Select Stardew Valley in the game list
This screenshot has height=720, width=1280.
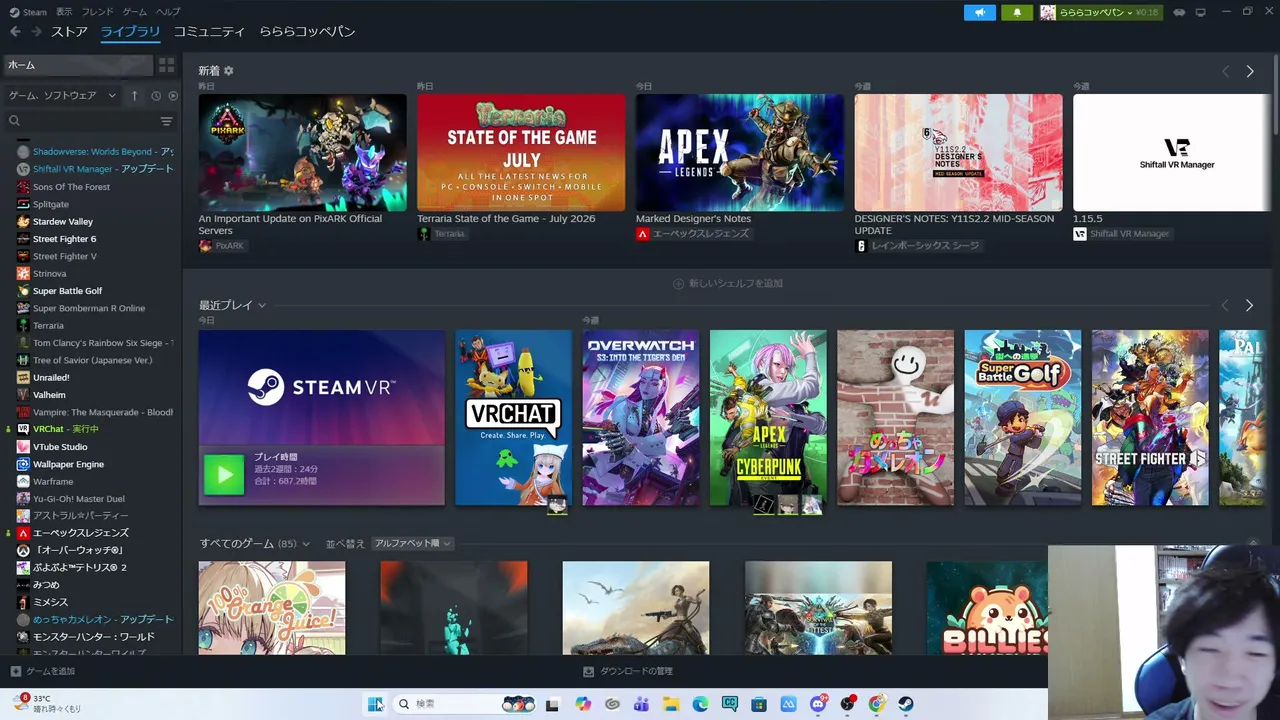[x=62, y=222]
